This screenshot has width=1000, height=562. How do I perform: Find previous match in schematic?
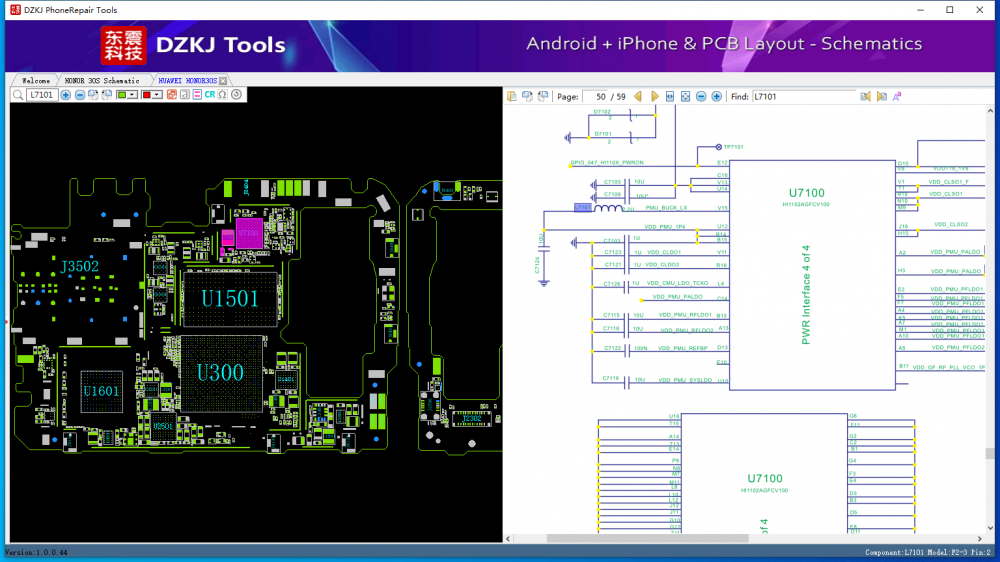tap(865, 96)
